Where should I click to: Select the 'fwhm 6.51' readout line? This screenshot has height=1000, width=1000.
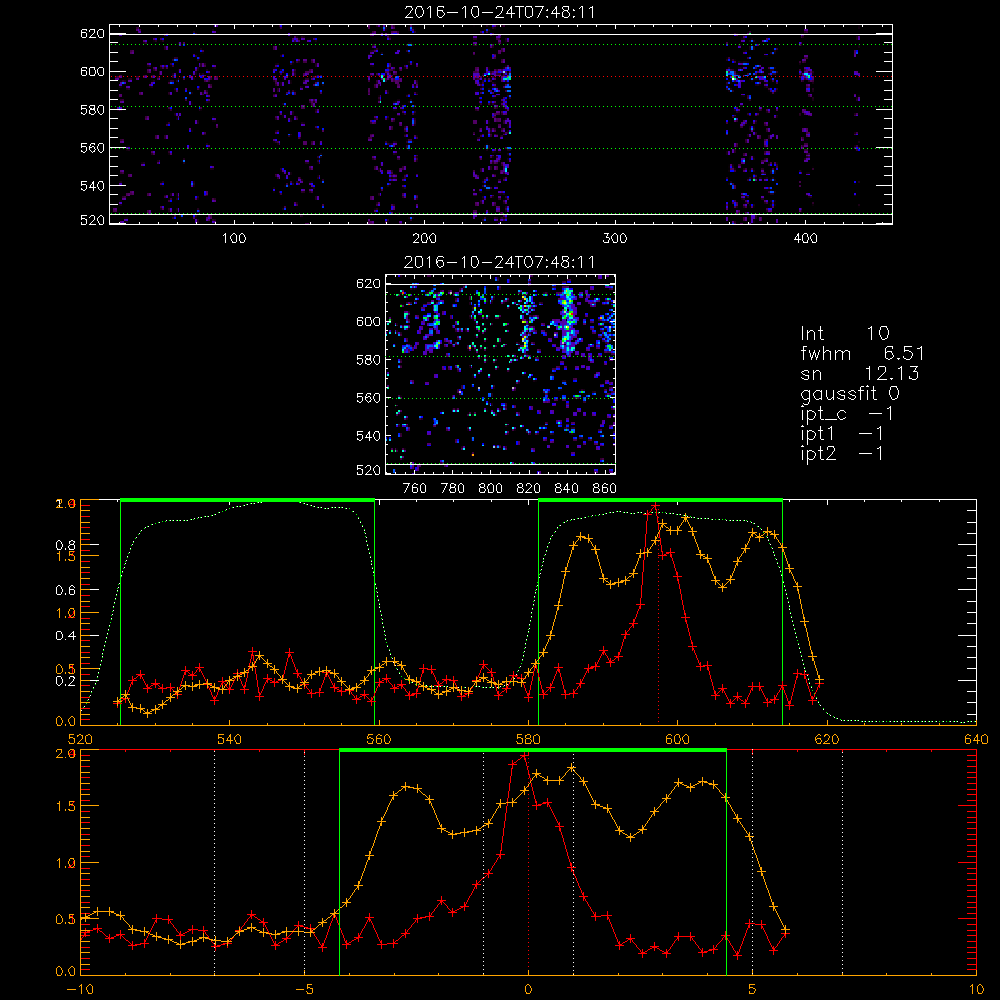point(862,353)
